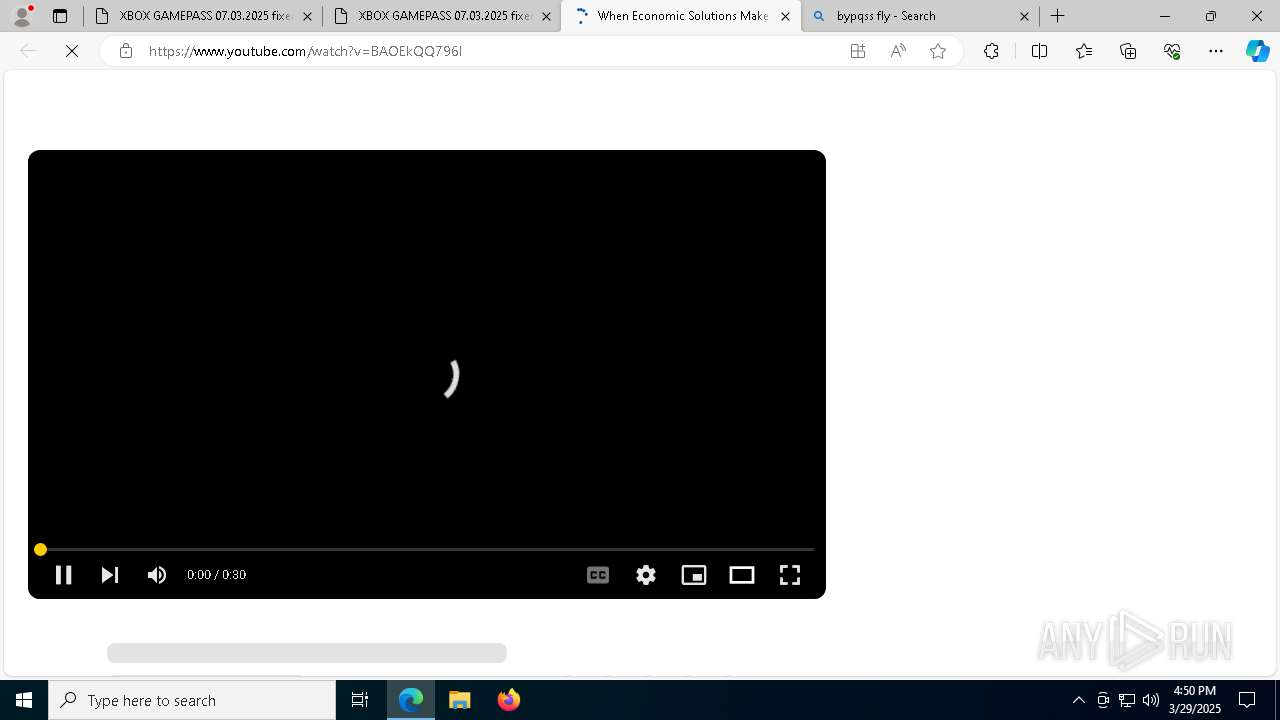Pause the YouTube video
This screenshot has height=720, width=1280.
pyautogui.click(x=63, y=575)
